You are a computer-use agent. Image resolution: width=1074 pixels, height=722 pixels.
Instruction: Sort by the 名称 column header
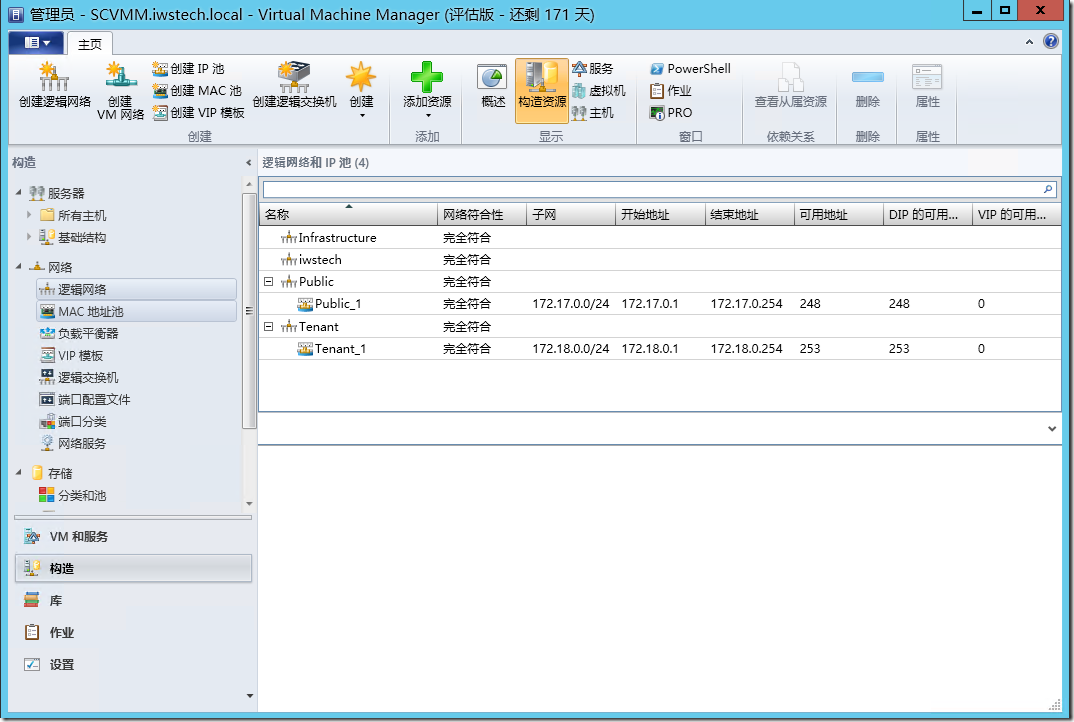[348, 214]
